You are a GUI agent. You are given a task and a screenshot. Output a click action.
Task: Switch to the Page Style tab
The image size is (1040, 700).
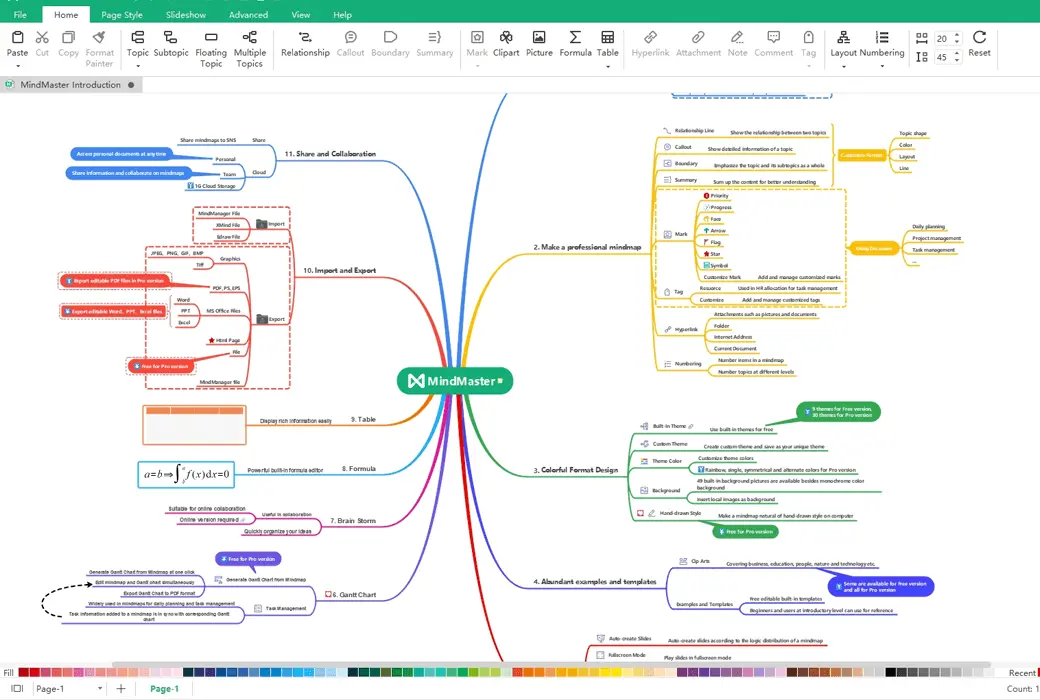click(121, 15)
